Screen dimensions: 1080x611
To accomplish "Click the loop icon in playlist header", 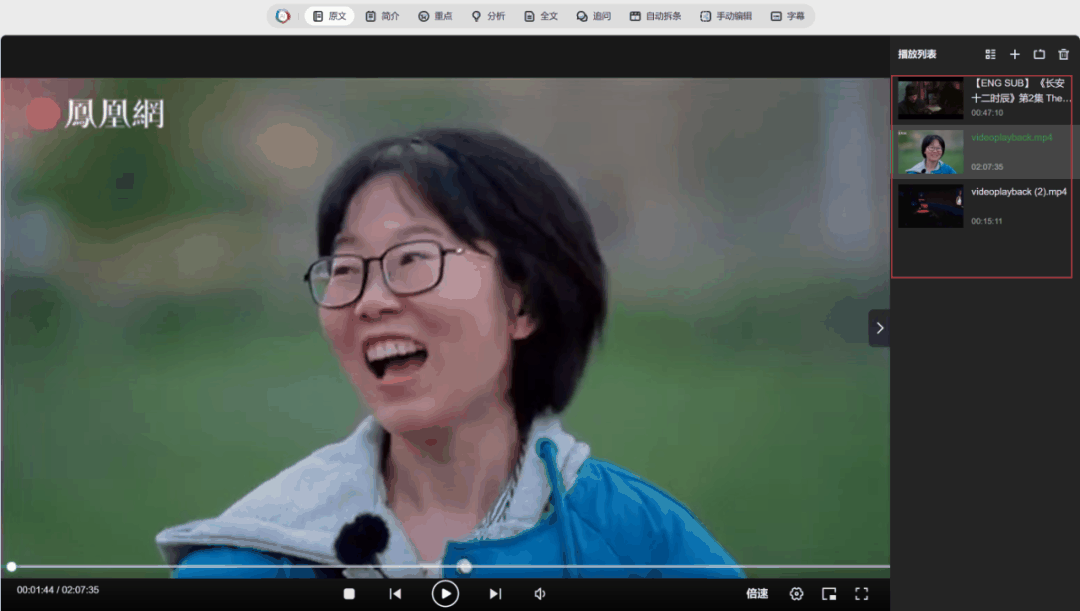I will click(1039, 54).
